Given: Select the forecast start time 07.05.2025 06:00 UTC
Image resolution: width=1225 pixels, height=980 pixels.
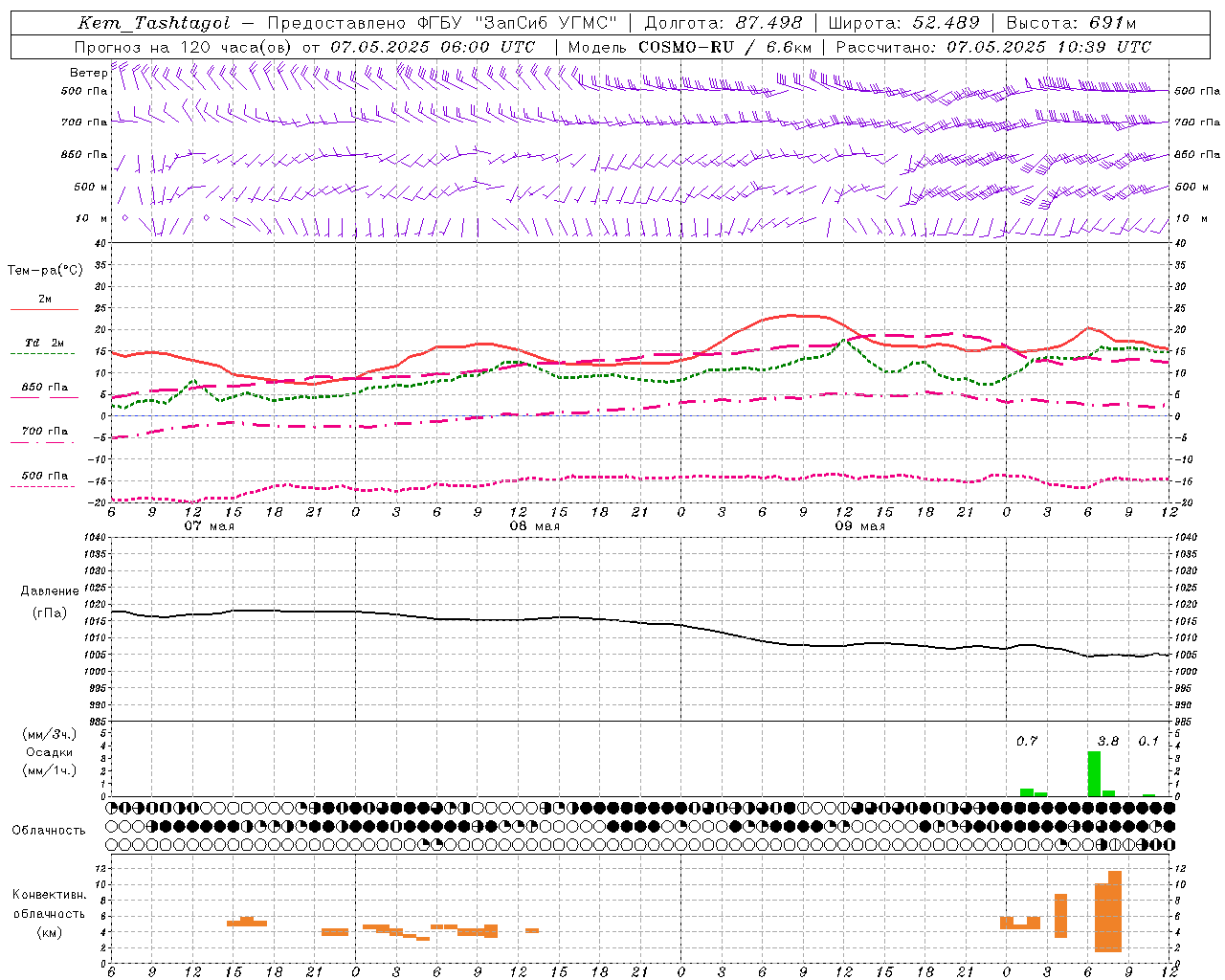Looking at the screenshot, I should click(x=433, y=47).
